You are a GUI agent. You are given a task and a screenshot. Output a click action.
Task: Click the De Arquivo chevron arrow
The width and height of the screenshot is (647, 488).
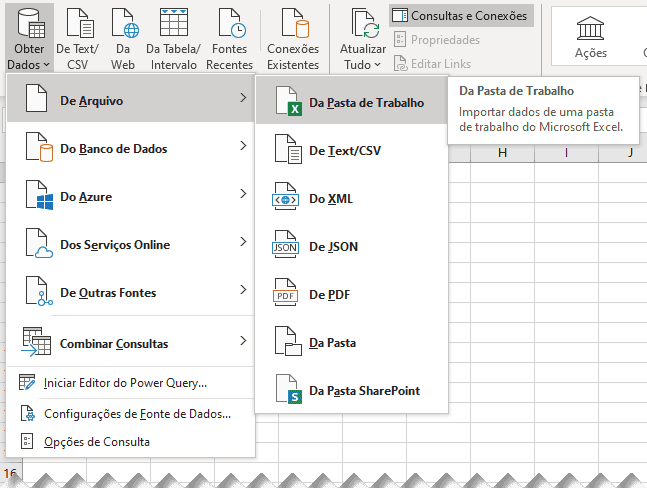click(x=243, y=98)
